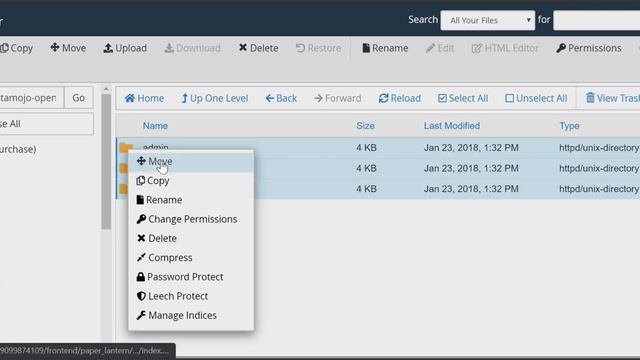Viewport: 640px width, 360px height.
Task: Open the HTML Editor
Action: tap(505, 48)
